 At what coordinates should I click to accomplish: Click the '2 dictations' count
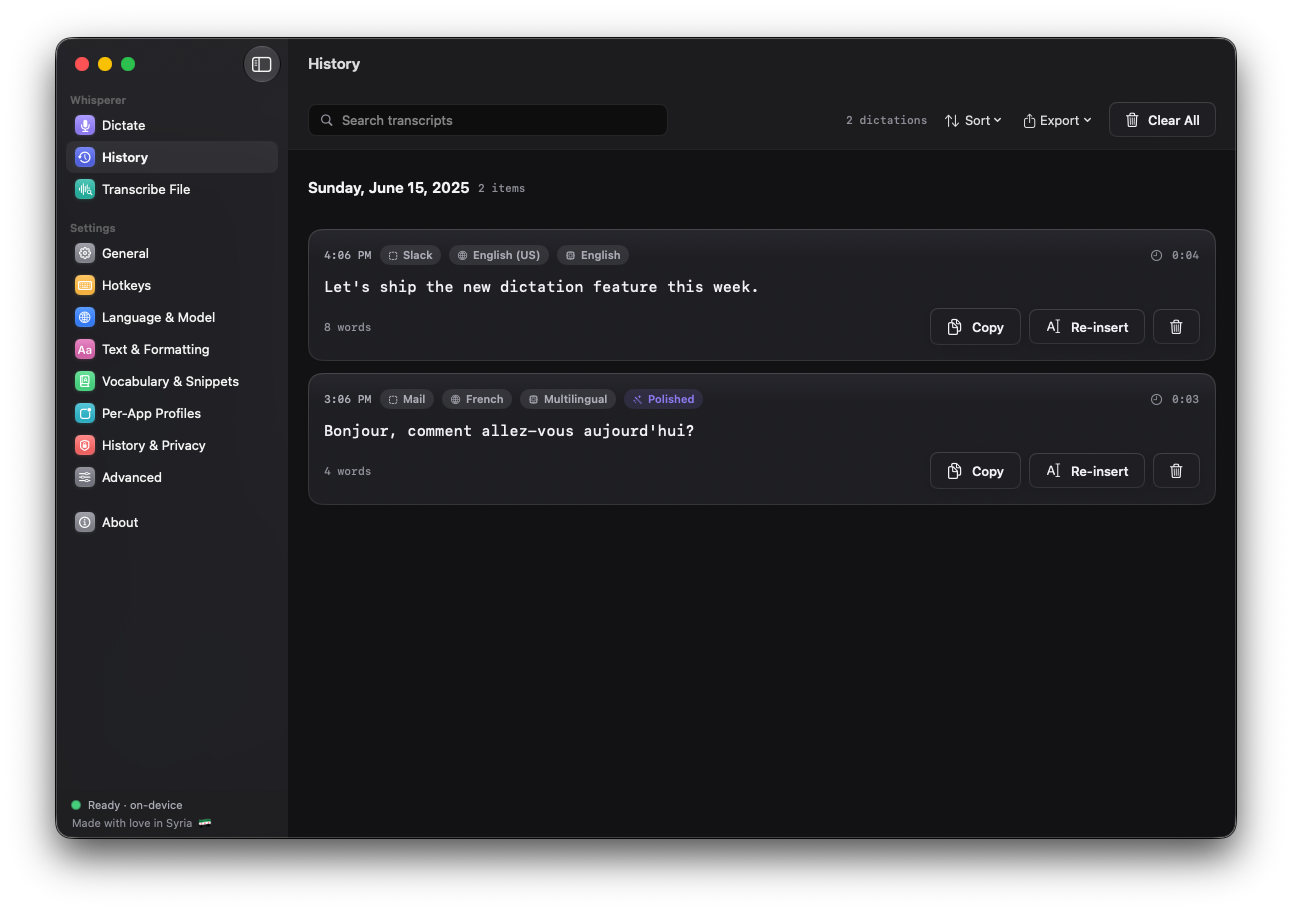coord(886,120)
